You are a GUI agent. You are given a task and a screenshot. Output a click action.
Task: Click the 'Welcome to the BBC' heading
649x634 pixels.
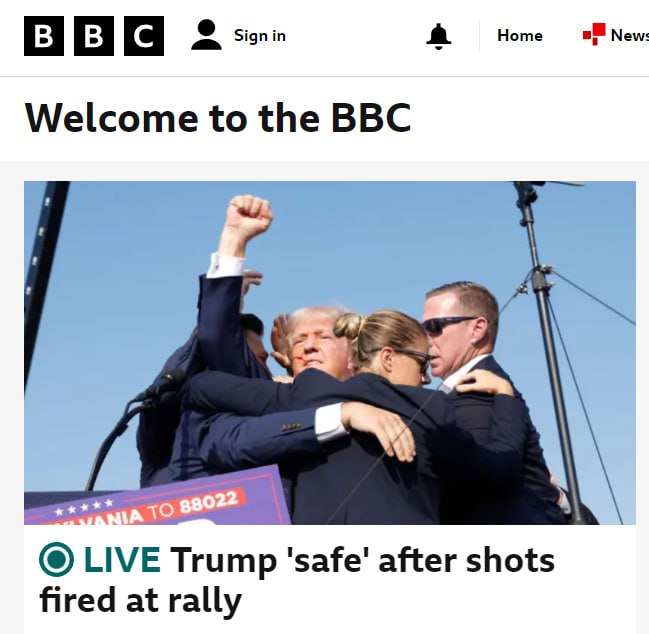218,118
